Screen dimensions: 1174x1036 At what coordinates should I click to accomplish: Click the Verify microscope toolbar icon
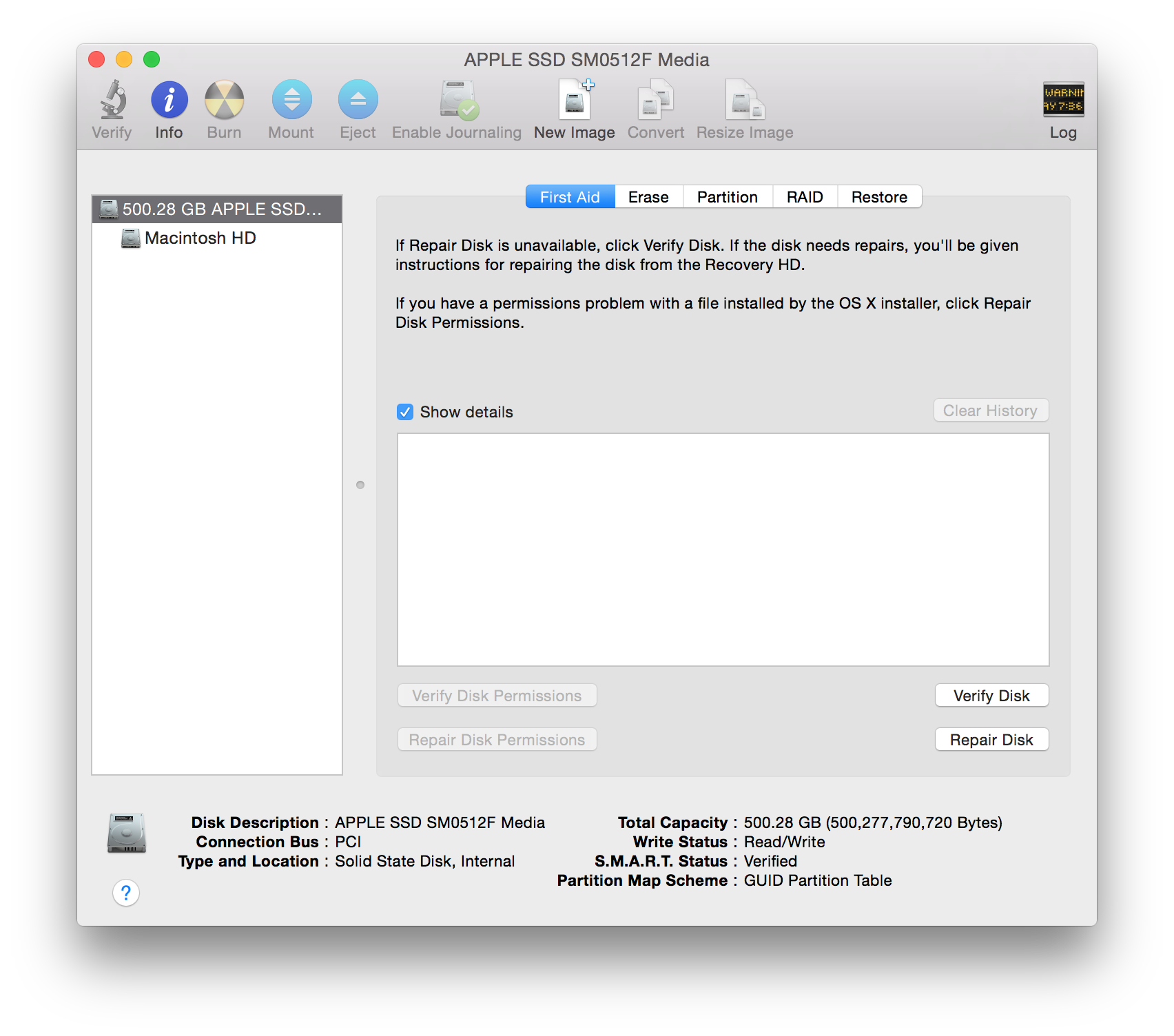click(113, 101)
